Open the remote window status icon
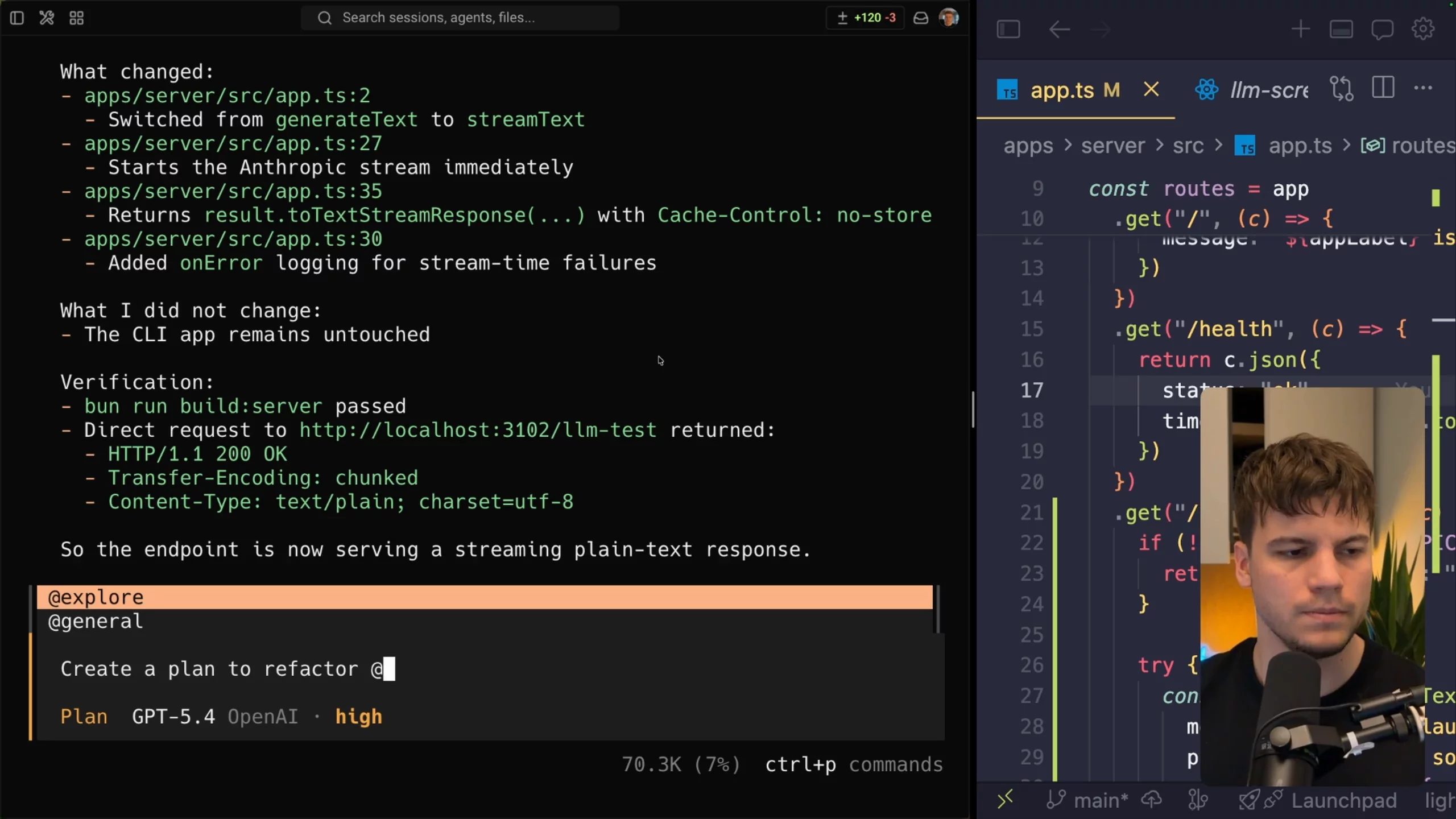 point(1005,800)
